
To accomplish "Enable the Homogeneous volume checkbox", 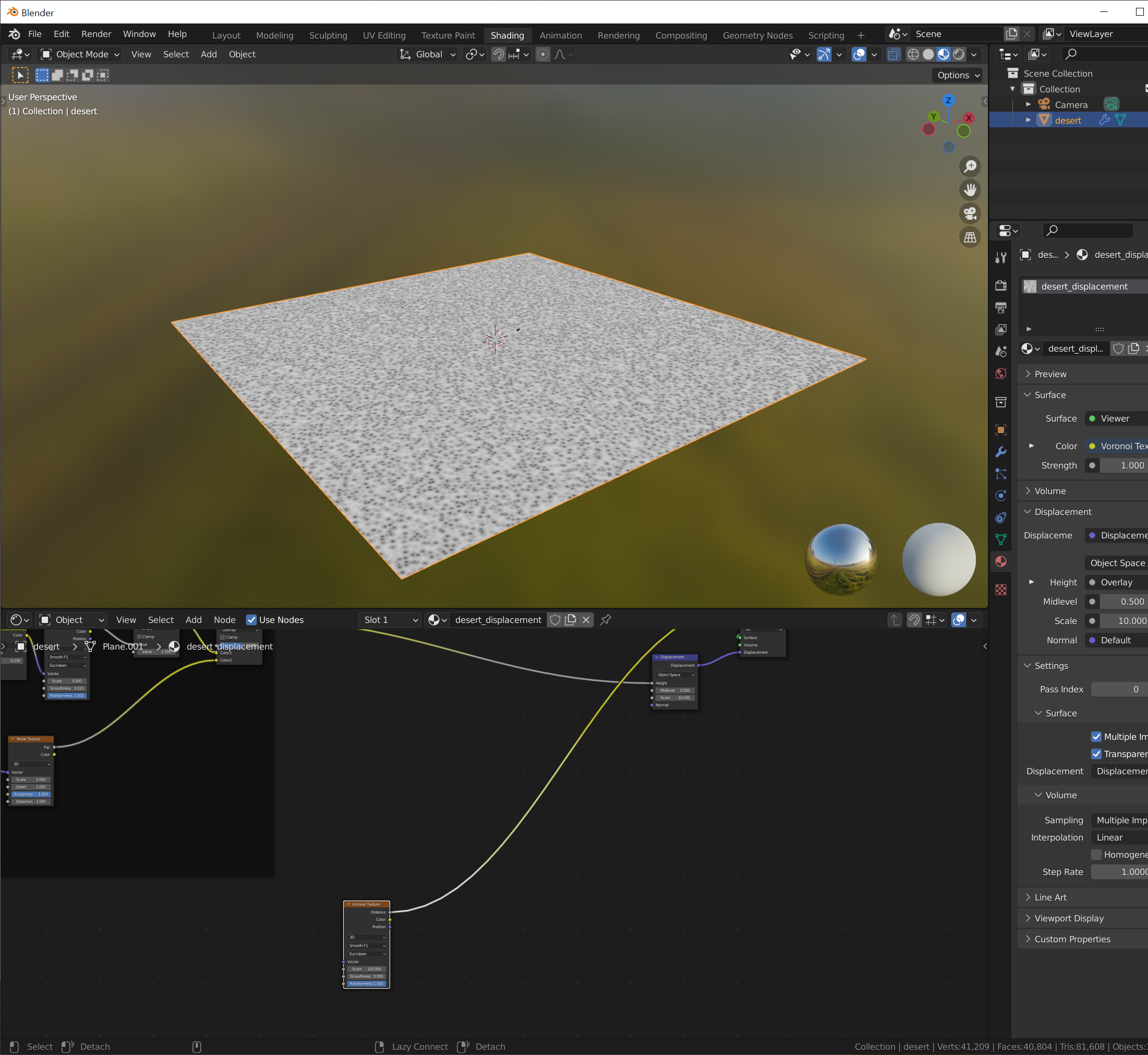I will (1096, 855).
